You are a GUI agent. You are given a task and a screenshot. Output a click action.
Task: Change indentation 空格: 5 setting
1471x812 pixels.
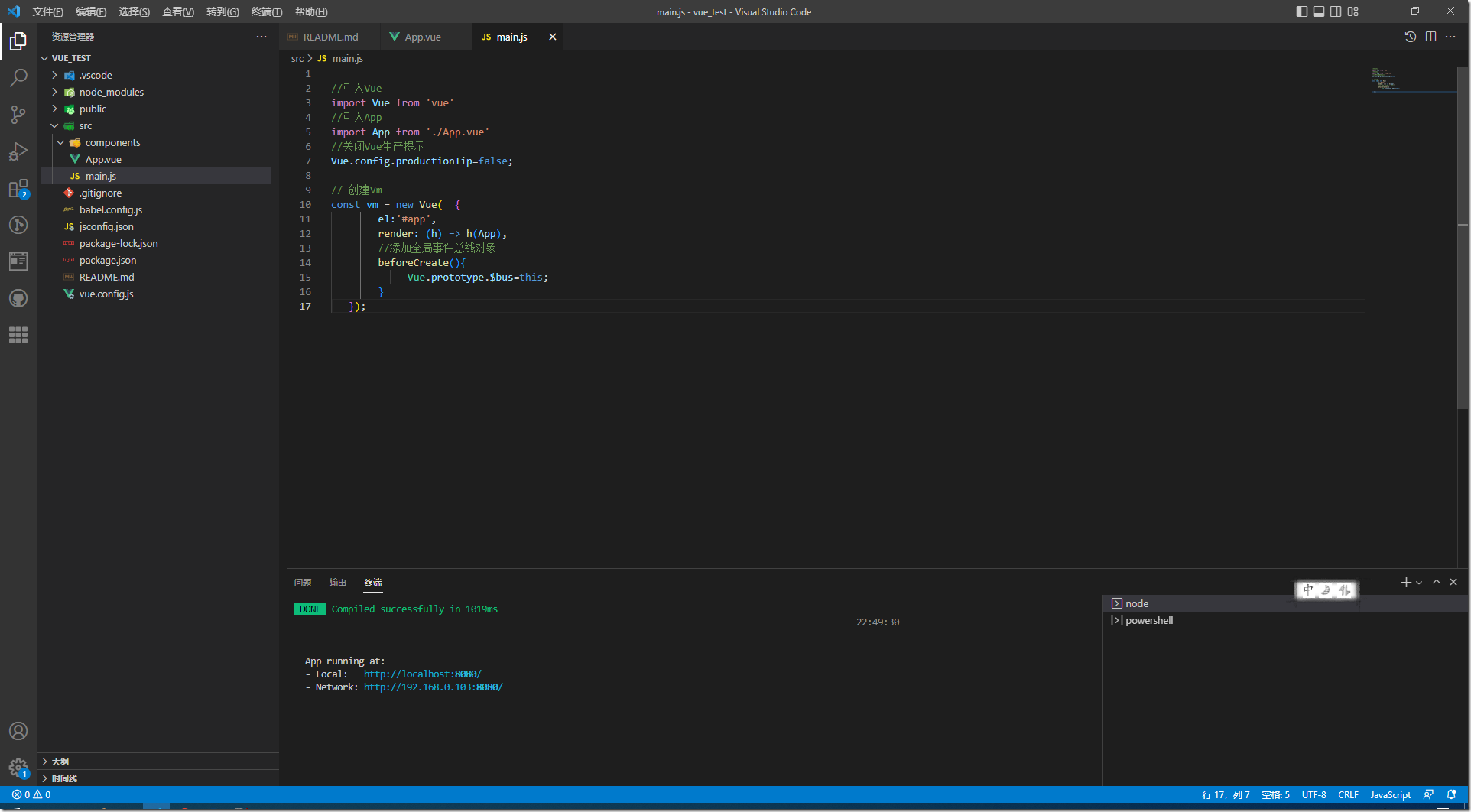1275,795
